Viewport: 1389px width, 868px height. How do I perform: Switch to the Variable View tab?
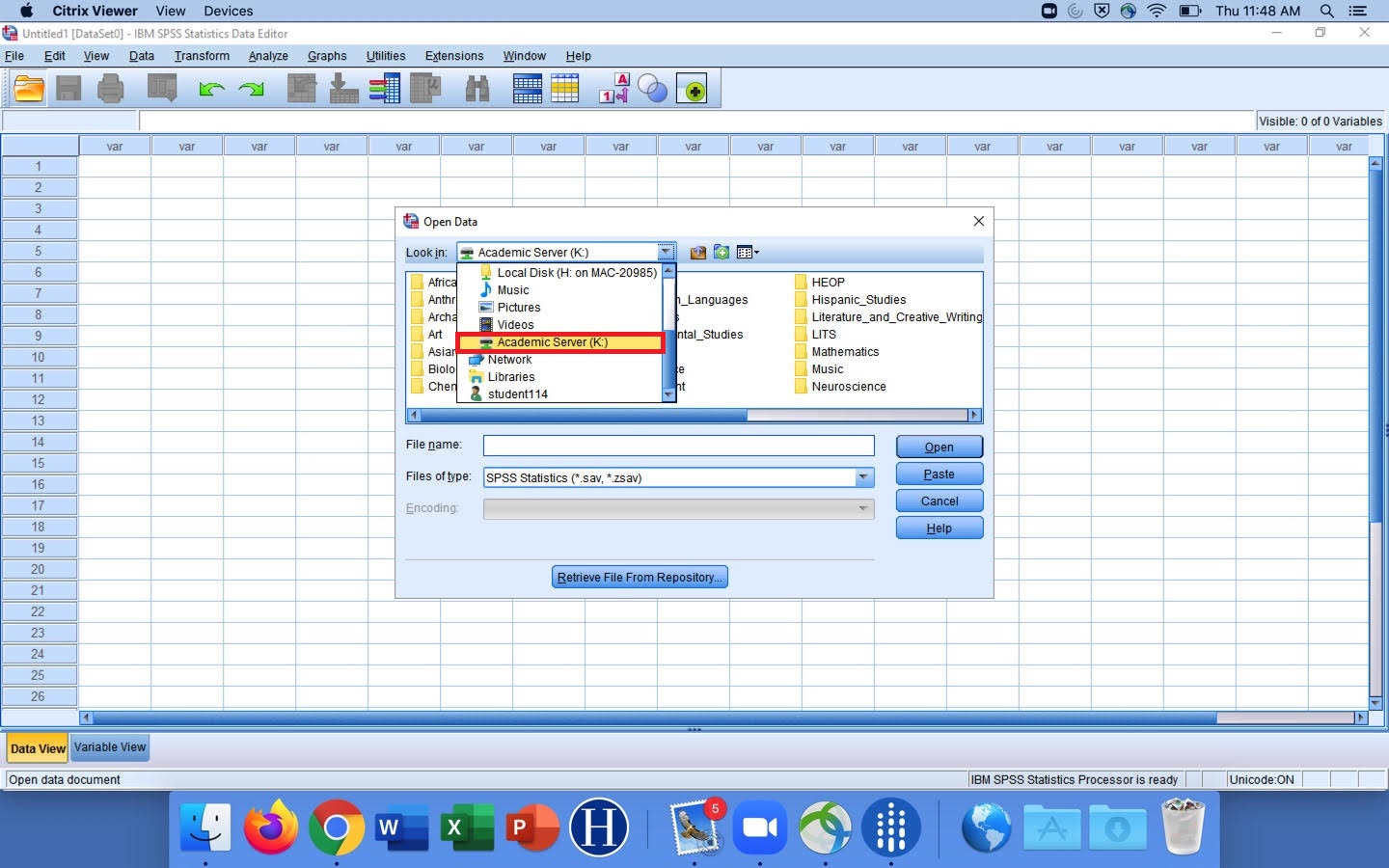tap(110, 747)
